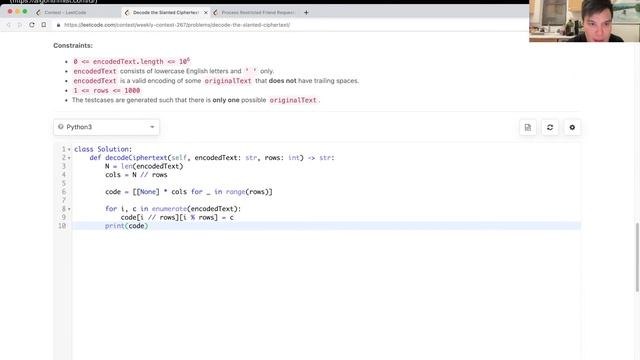Click line number 5 in the gutter
This screenshot has width=640, height=360.
(64, 183)
